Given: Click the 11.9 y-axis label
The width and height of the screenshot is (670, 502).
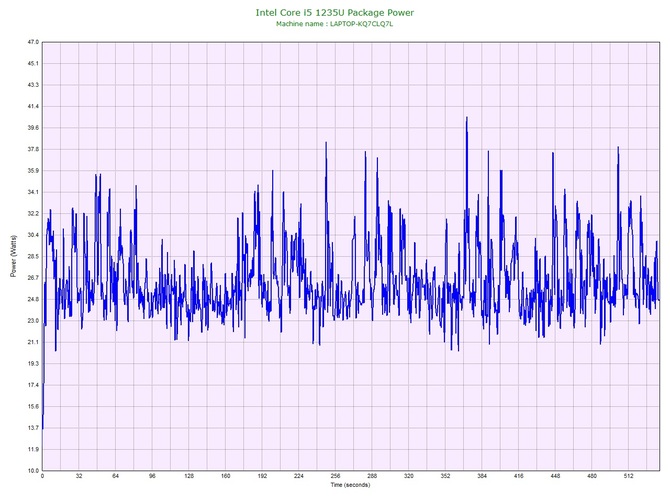Looking at the screenshot, I should (33, 449).
